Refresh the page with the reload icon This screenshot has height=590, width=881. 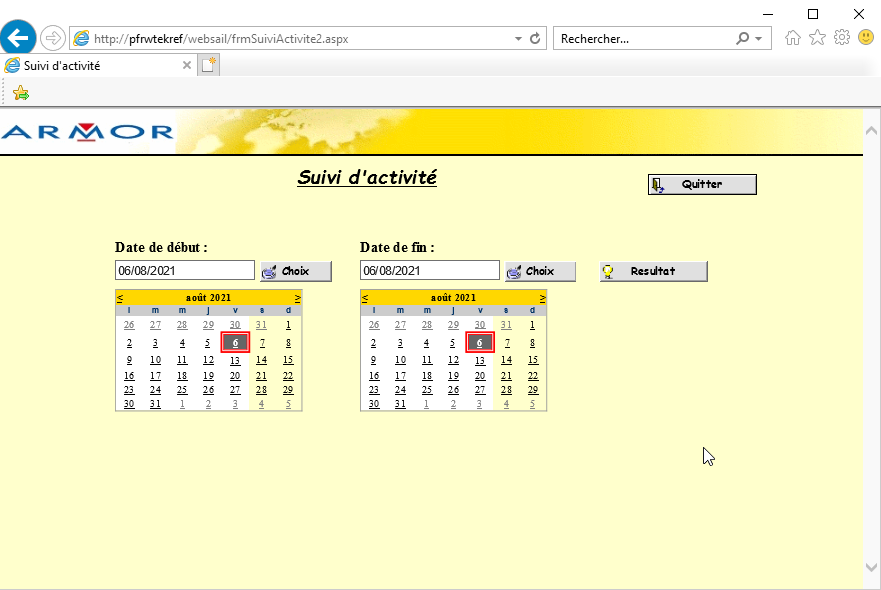coord(535,38)
